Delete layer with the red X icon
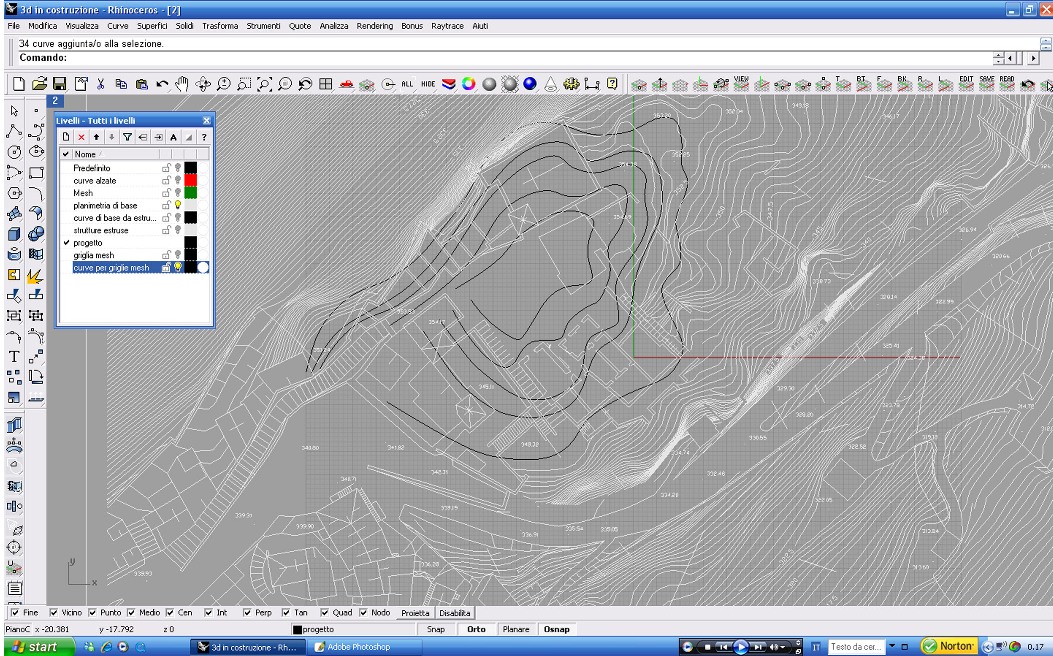This screenshot has height=656, width=1053. [x=81, y=136]
